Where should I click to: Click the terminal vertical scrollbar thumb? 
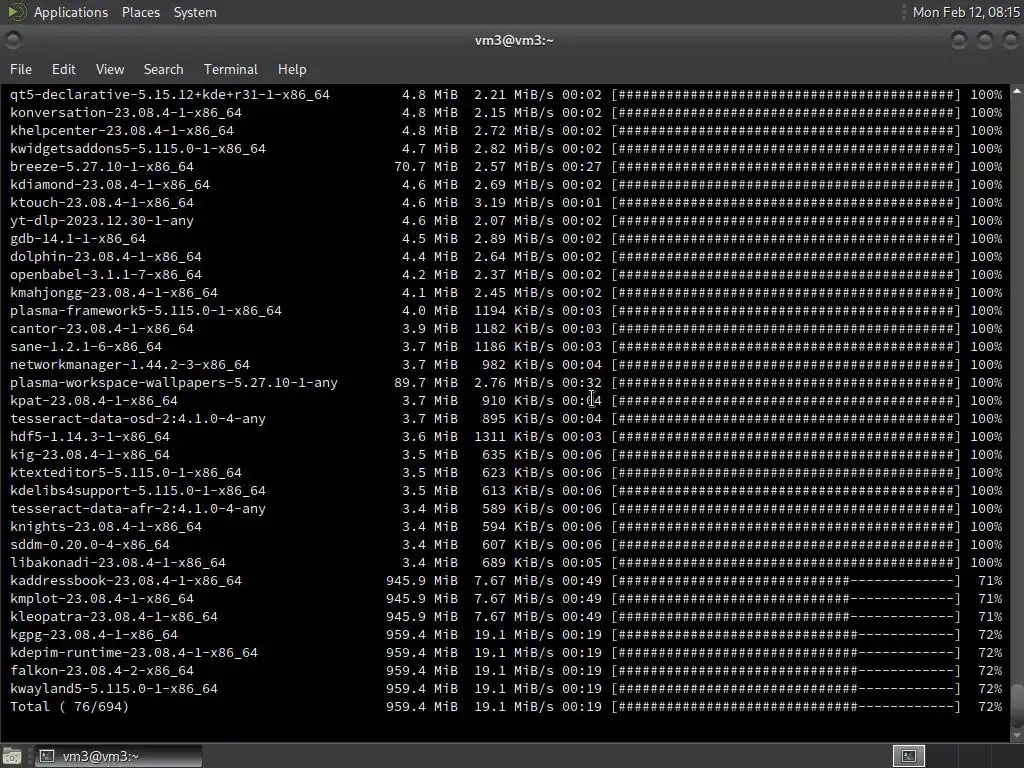pos(1017,705)
